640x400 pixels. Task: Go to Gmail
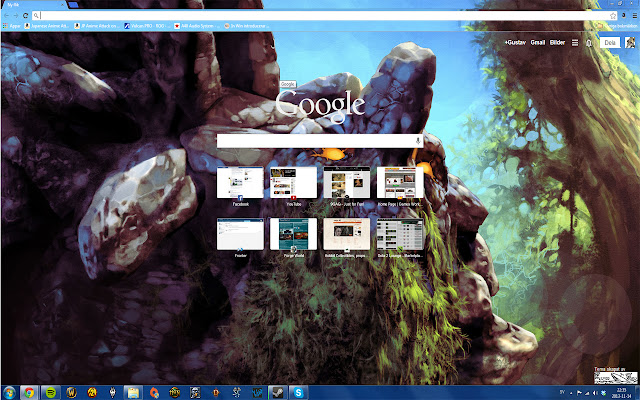point(538,42)
